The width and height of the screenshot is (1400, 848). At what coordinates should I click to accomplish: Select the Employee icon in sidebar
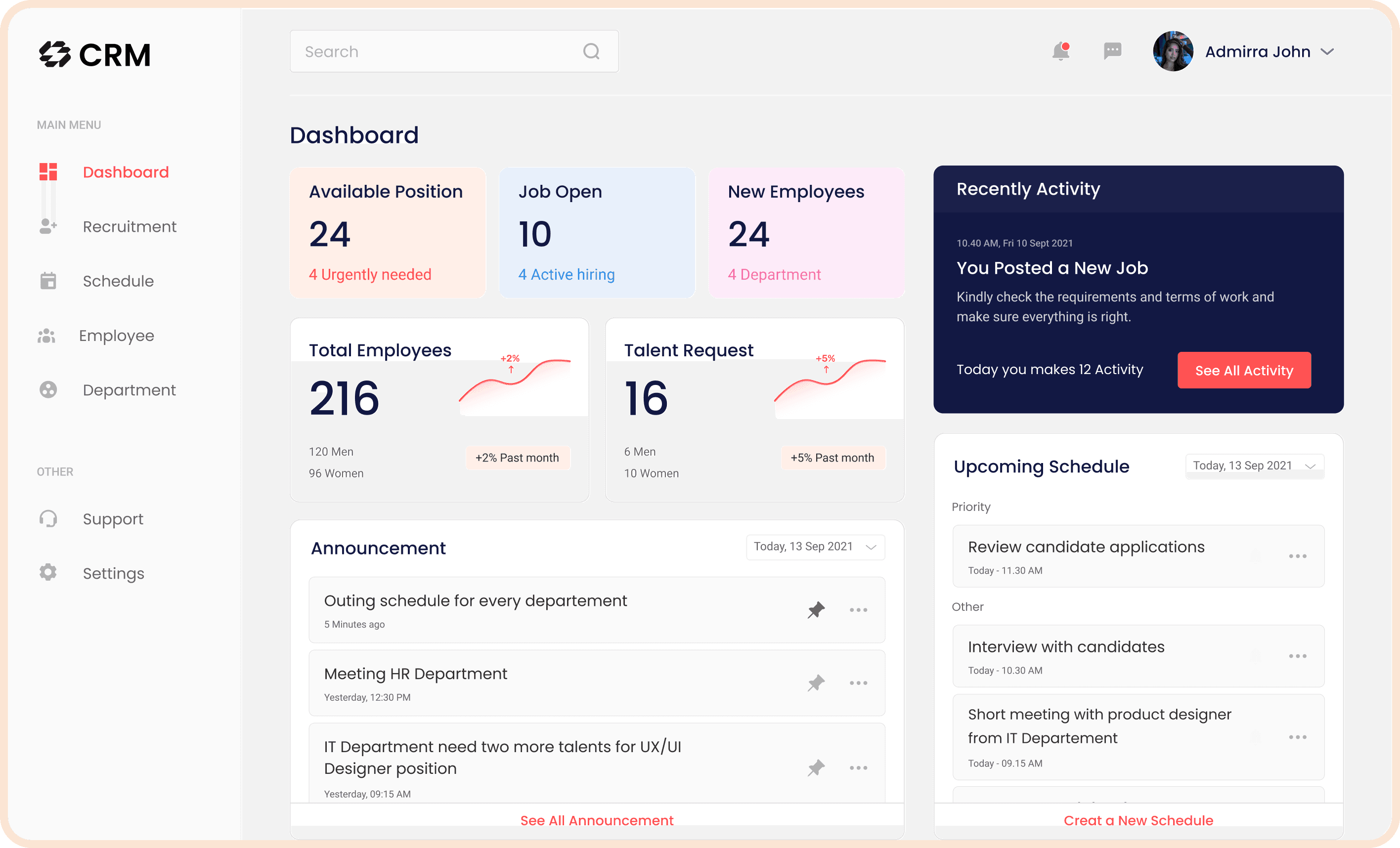46,335
